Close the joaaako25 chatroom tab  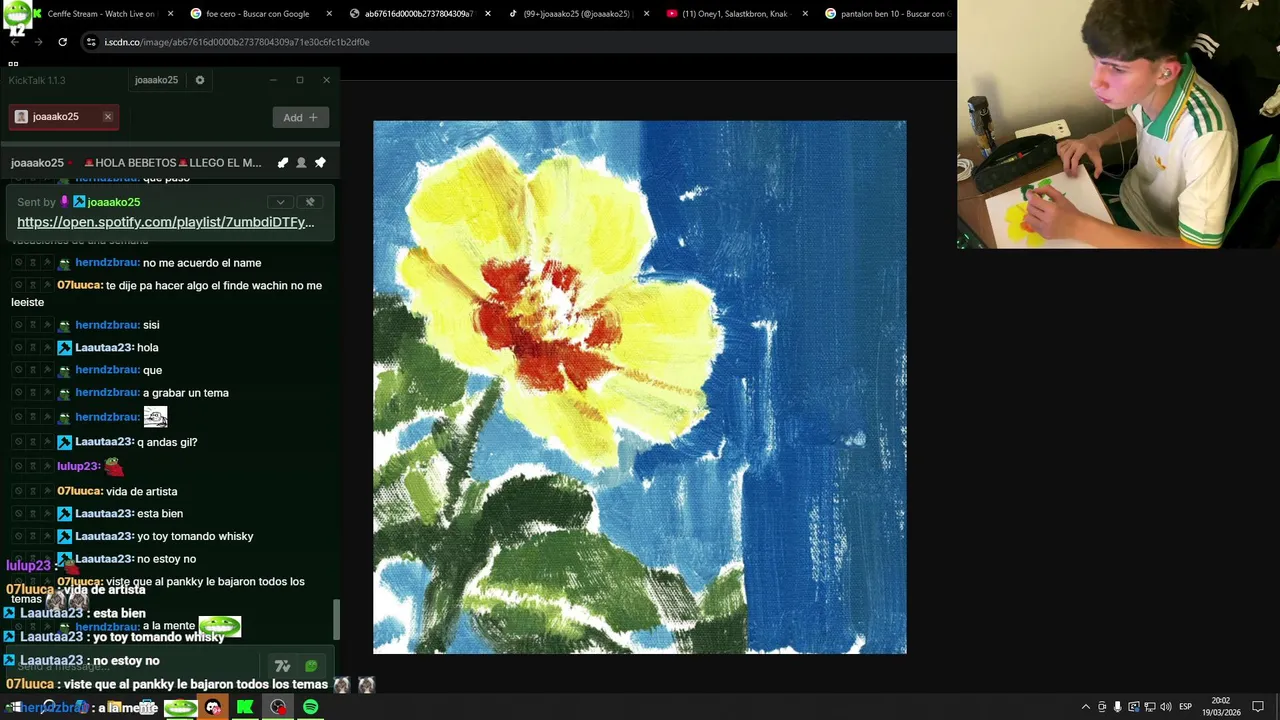click(107, 117)
